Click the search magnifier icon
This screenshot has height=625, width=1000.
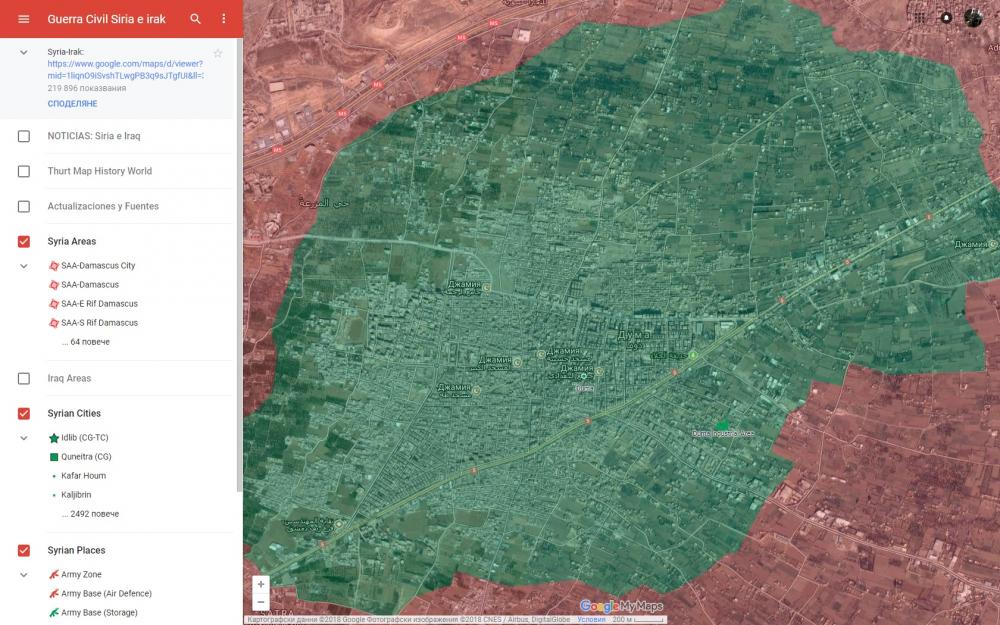[x=196, y=19]
